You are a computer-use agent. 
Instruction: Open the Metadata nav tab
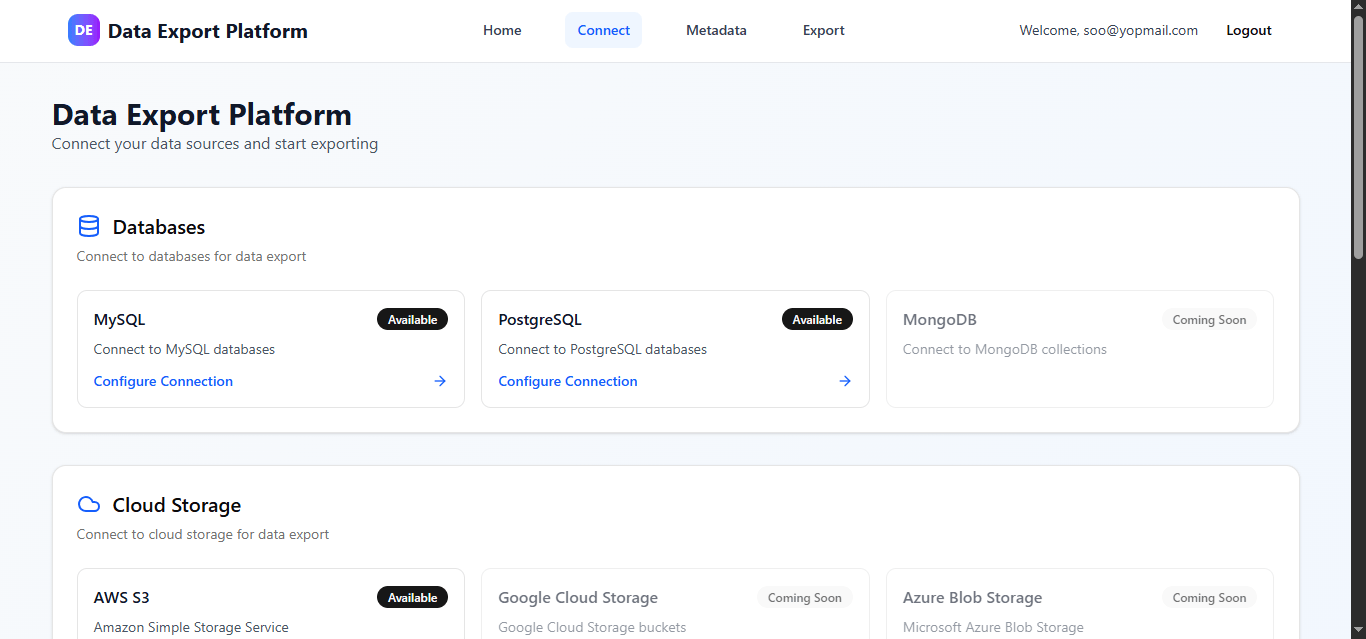point(716,30)
